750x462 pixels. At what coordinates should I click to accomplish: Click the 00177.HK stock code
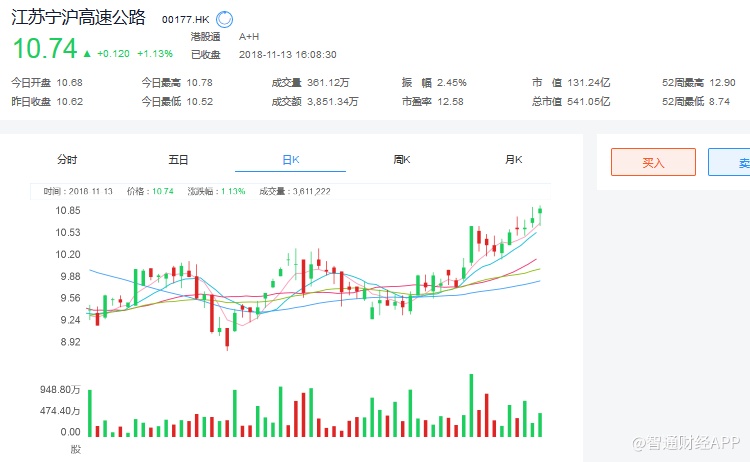(185, 20)
